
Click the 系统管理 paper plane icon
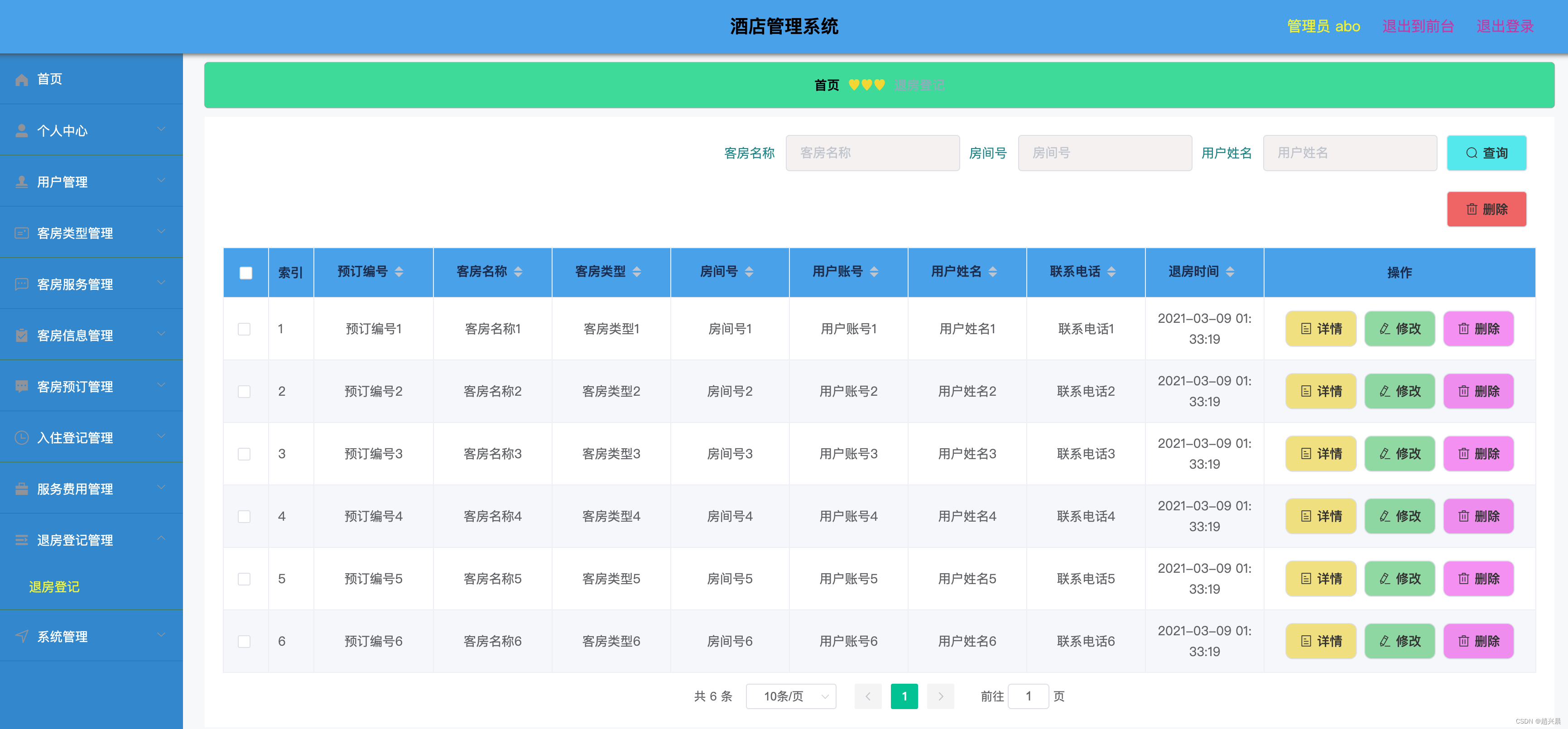(x=22, y=636)
